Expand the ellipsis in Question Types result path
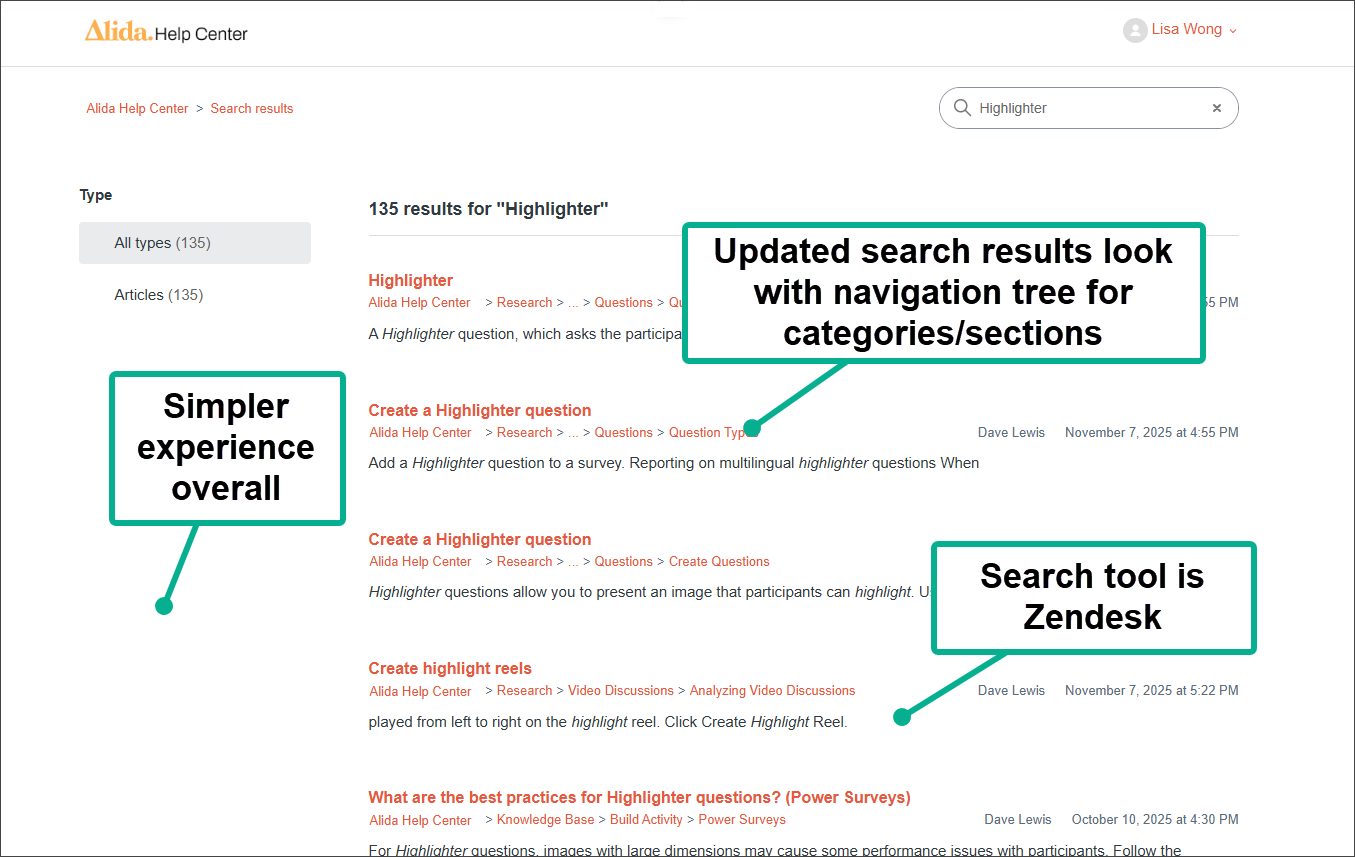Viewport: 1355px width, 857px height. click(573, 432)
